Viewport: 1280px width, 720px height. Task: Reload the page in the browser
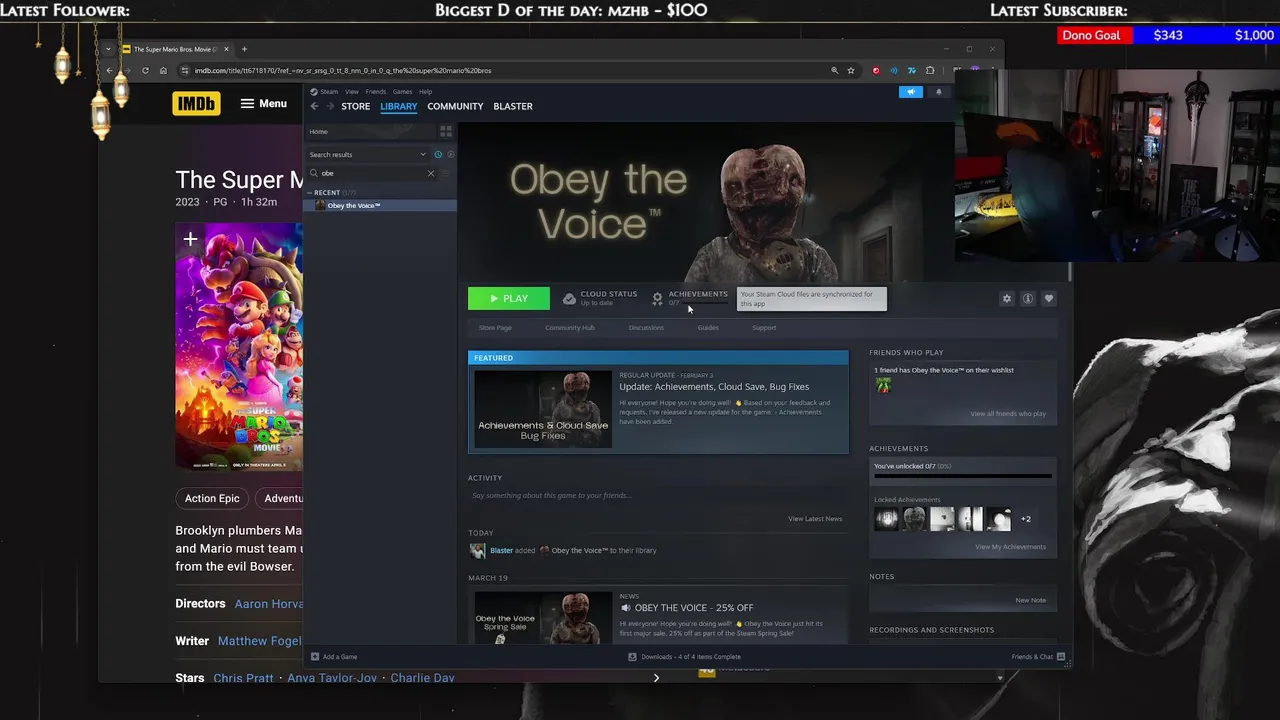pos(145,70)
